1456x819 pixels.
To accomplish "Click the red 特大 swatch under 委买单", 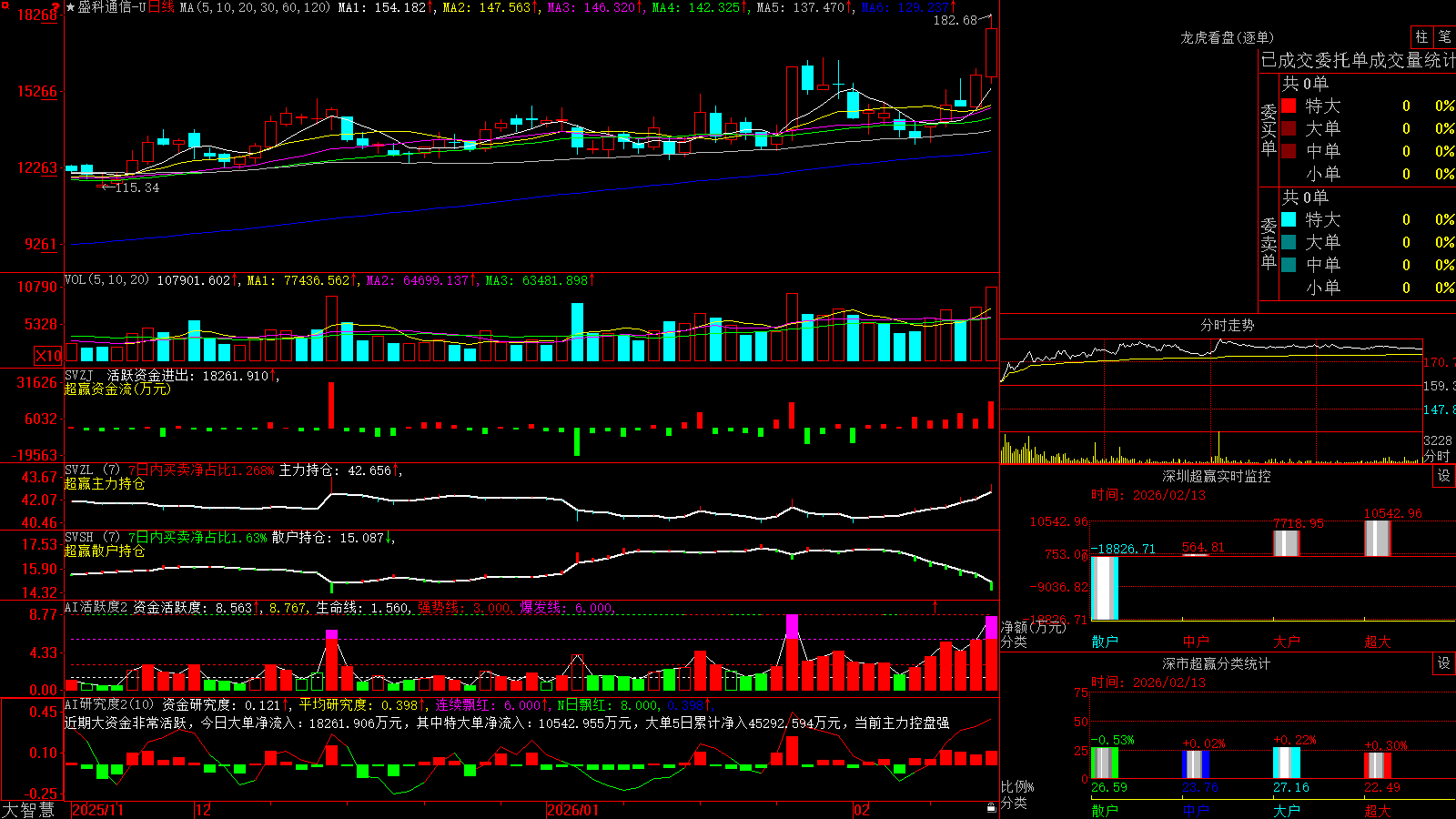I will coord(1289,106).
